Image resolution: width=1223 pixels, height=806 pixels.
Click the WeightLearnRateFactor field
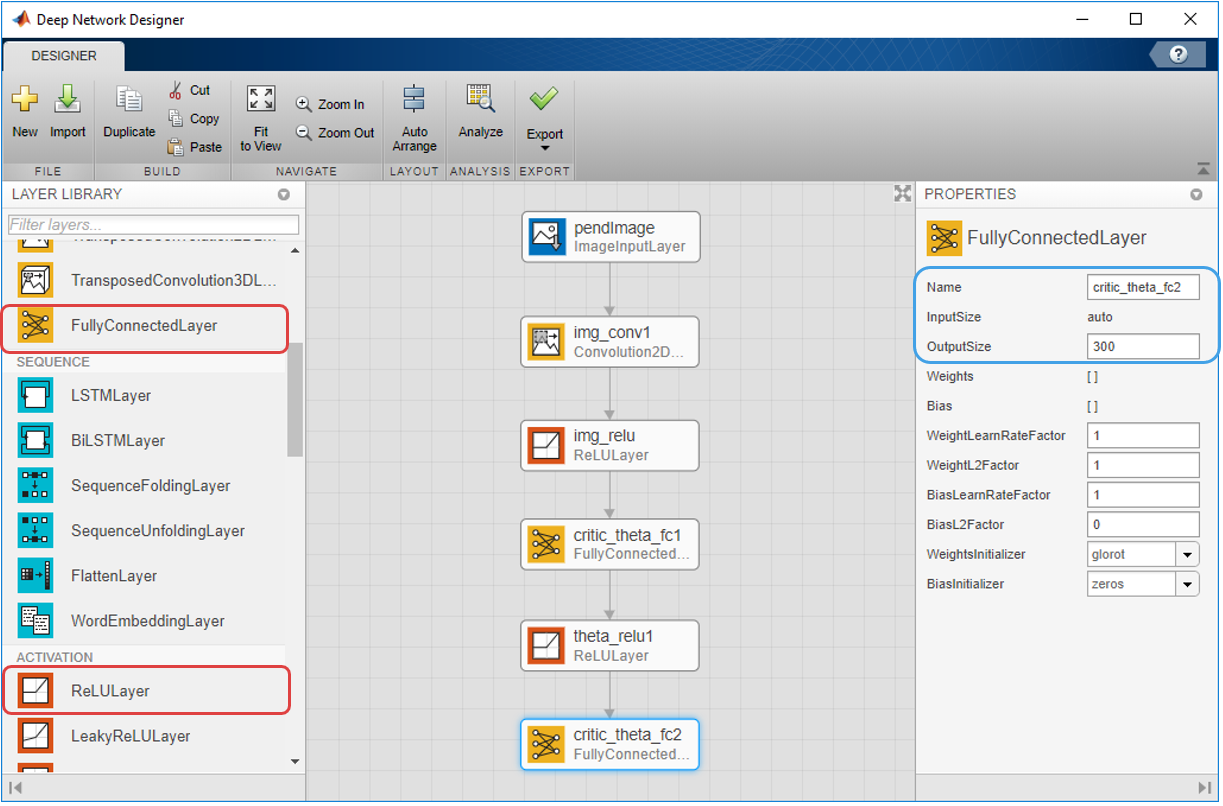point(1143,435)
